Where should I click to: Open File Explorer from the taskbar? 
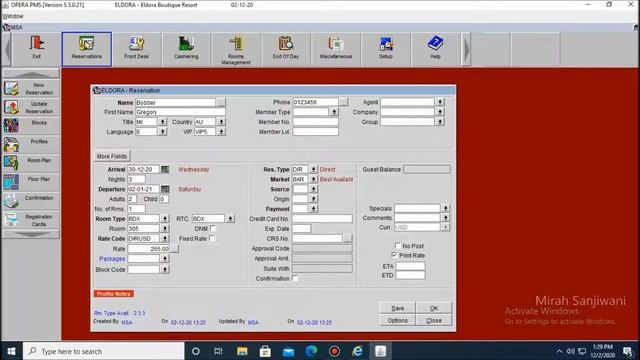[x=242, y=351]
